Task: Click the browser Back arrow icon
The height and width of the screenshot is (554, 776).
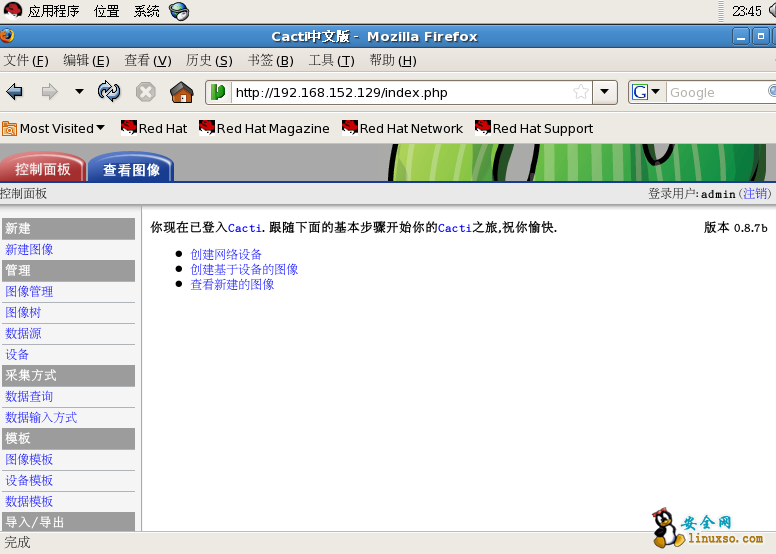Action: (15, 92)
